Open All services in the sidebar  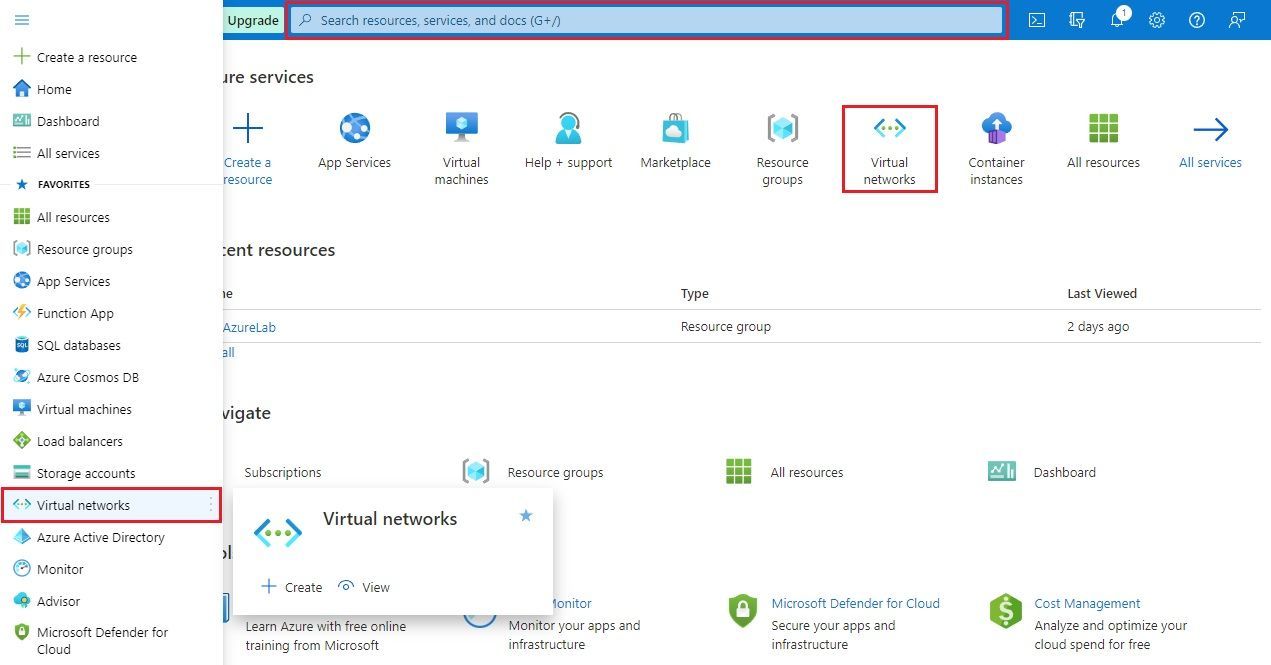(68, 153)
